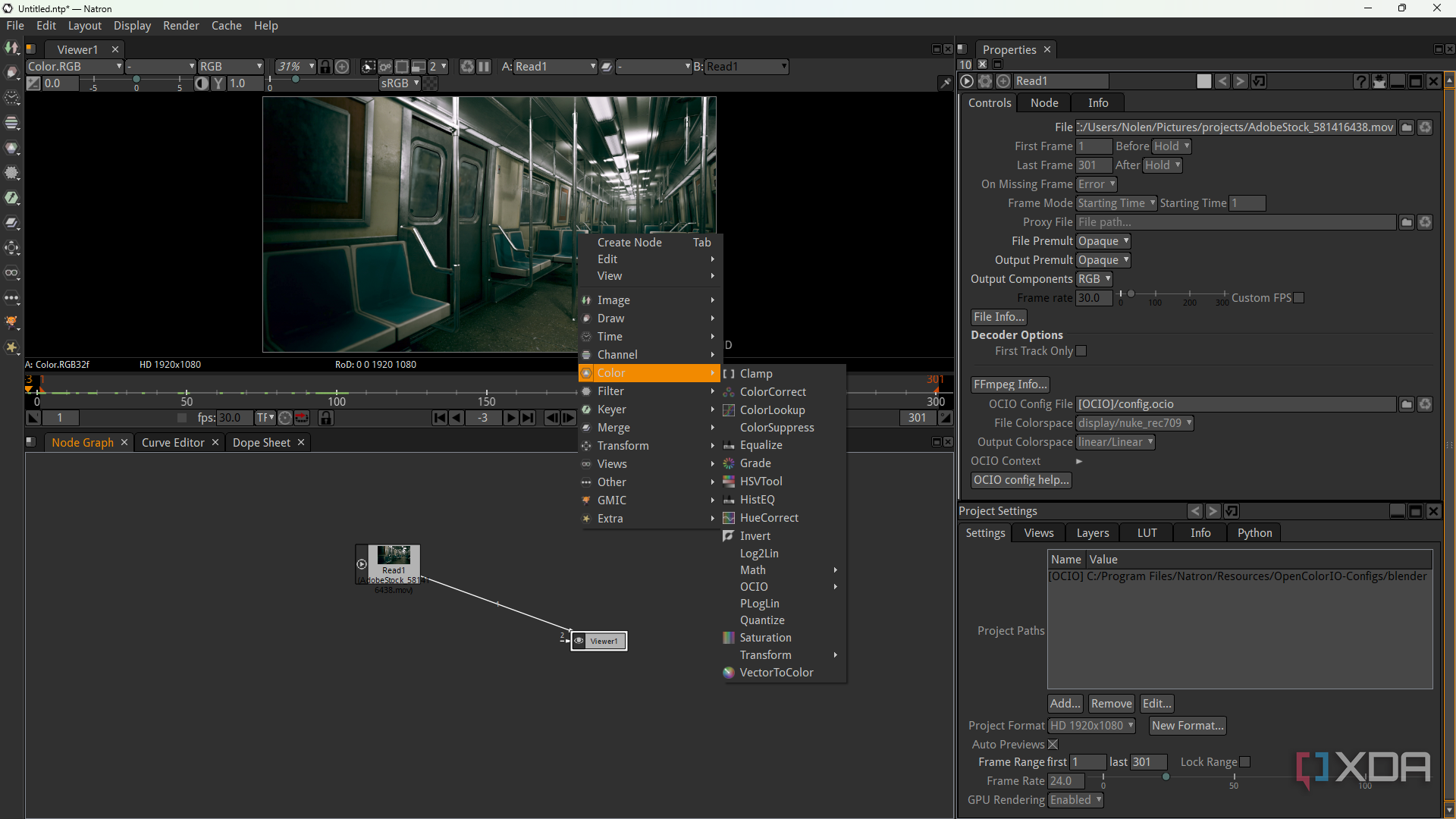Click Add... under Project Paths
This screenshot has width=1456, height=819.
[1065, 704]
